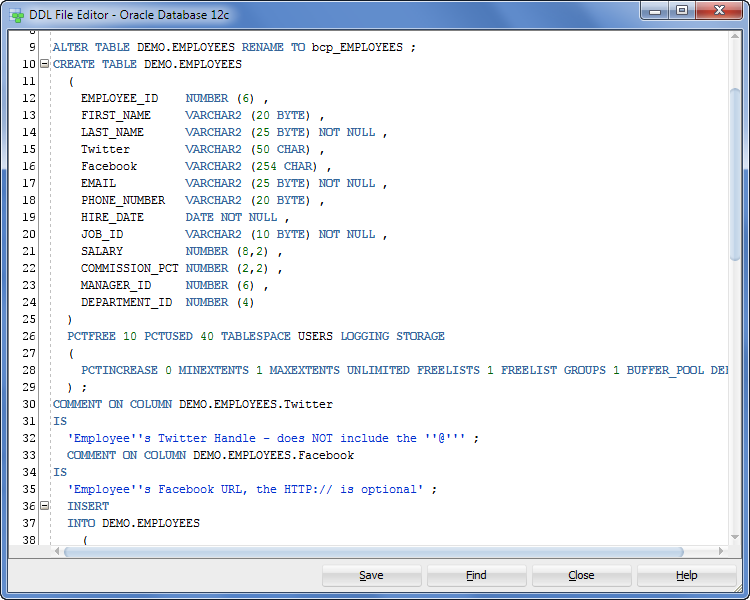Collapse the CREATE TABLE block at line 10

pos(44,64)
